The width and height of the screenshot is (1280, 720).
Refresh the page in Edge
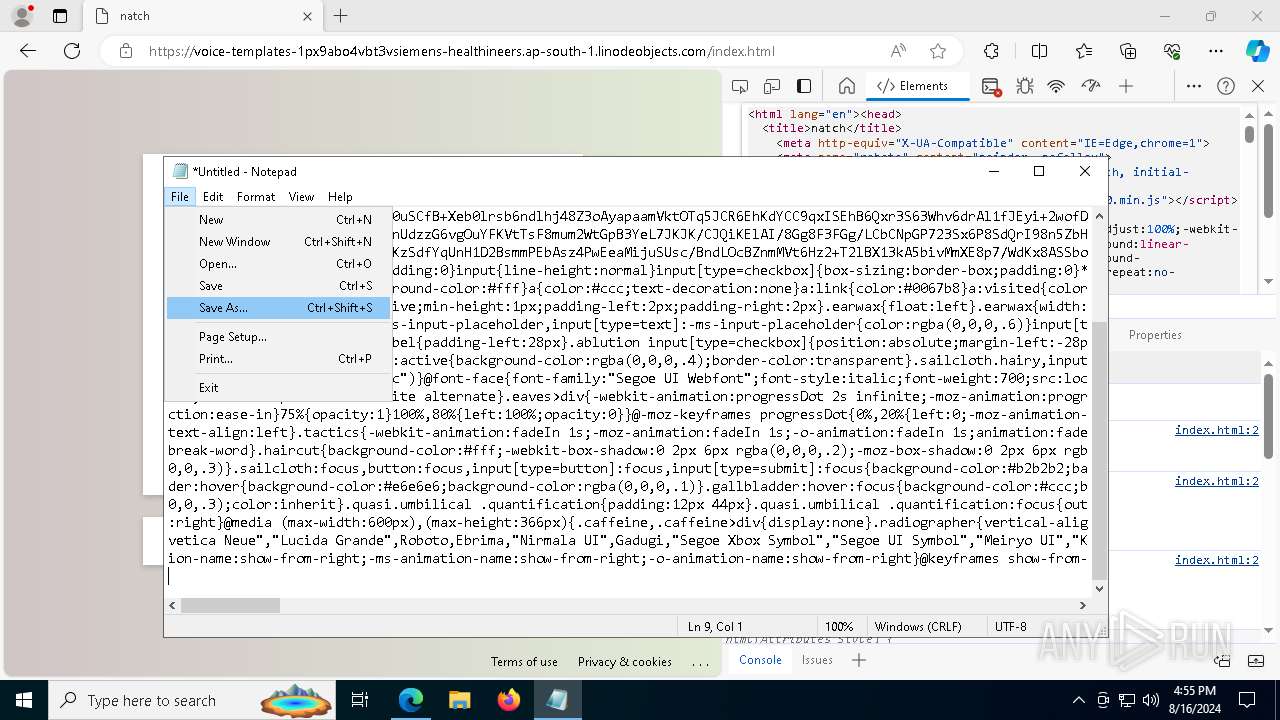coord(72,51)
